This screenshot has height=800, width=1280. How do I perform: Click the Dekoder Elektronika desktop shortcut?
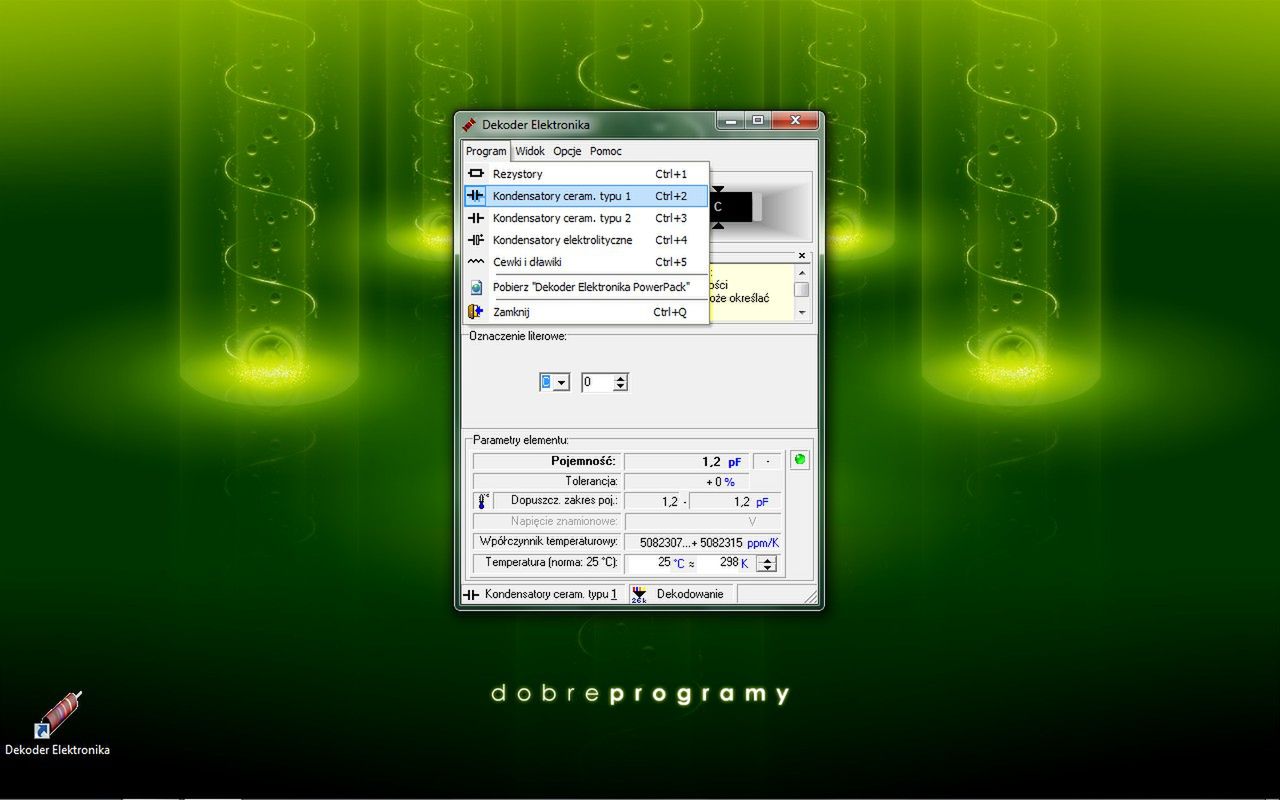tap(58, 723)
